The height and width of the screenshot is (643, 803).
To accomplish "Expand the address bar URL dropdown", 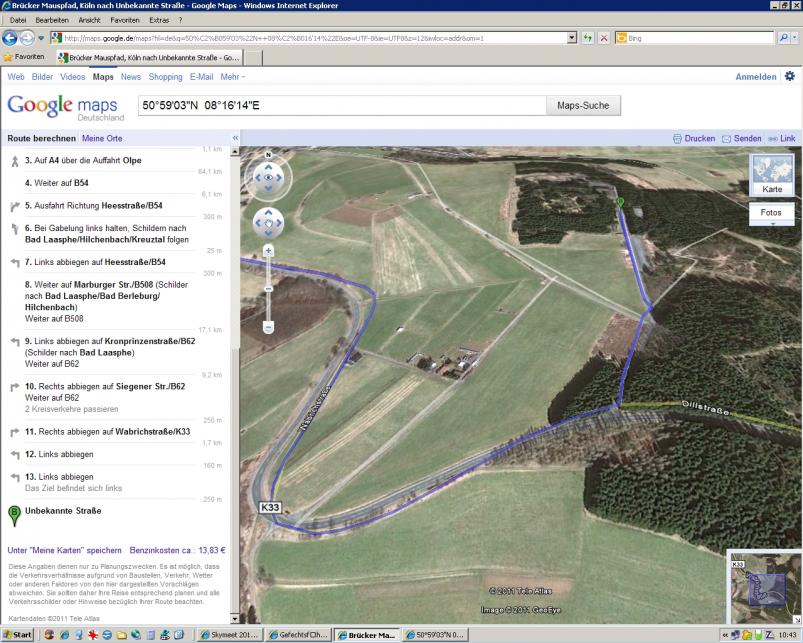I will (571, 38).
